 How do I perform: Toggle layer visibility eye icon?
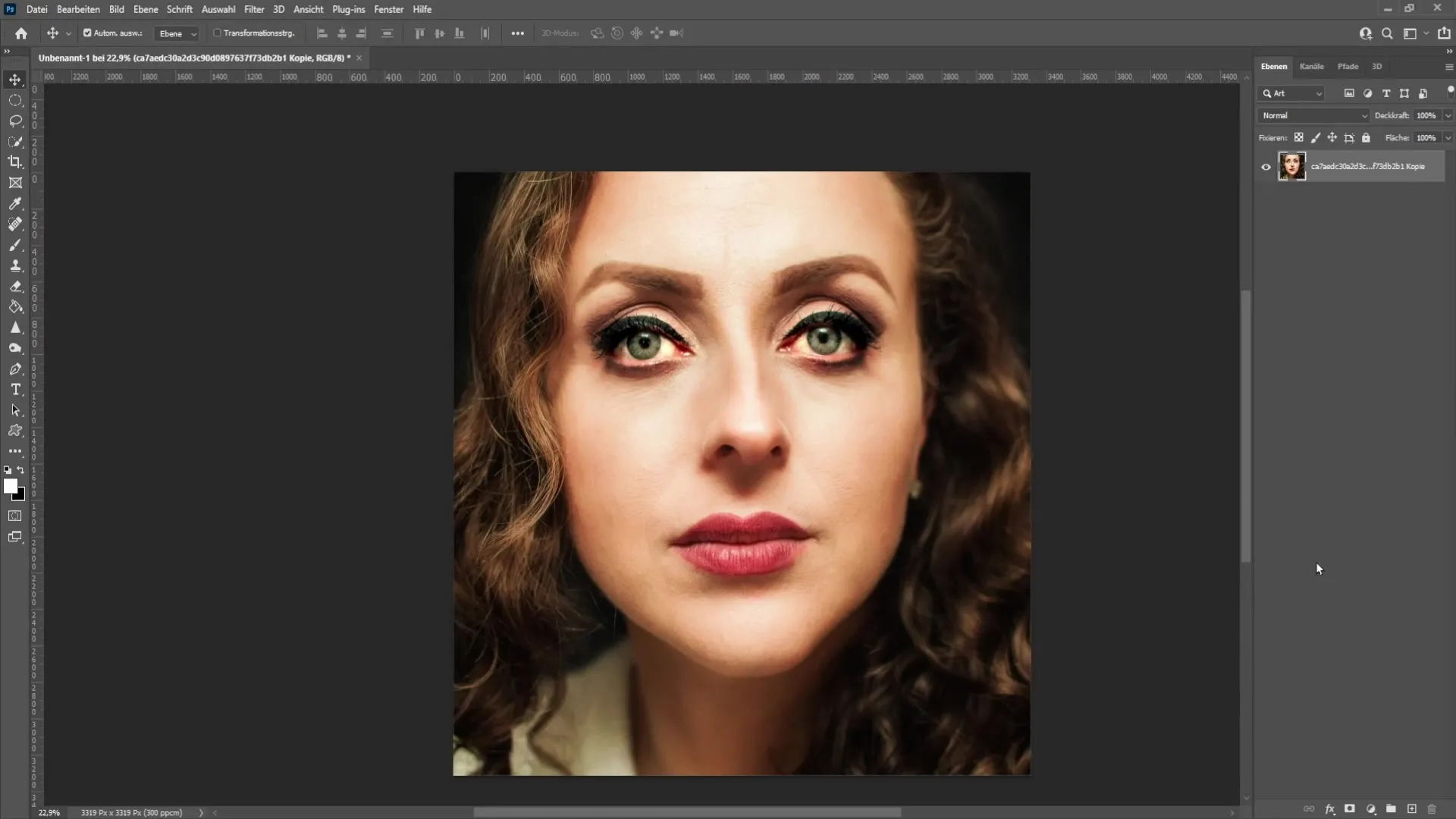click(1266, 166)
